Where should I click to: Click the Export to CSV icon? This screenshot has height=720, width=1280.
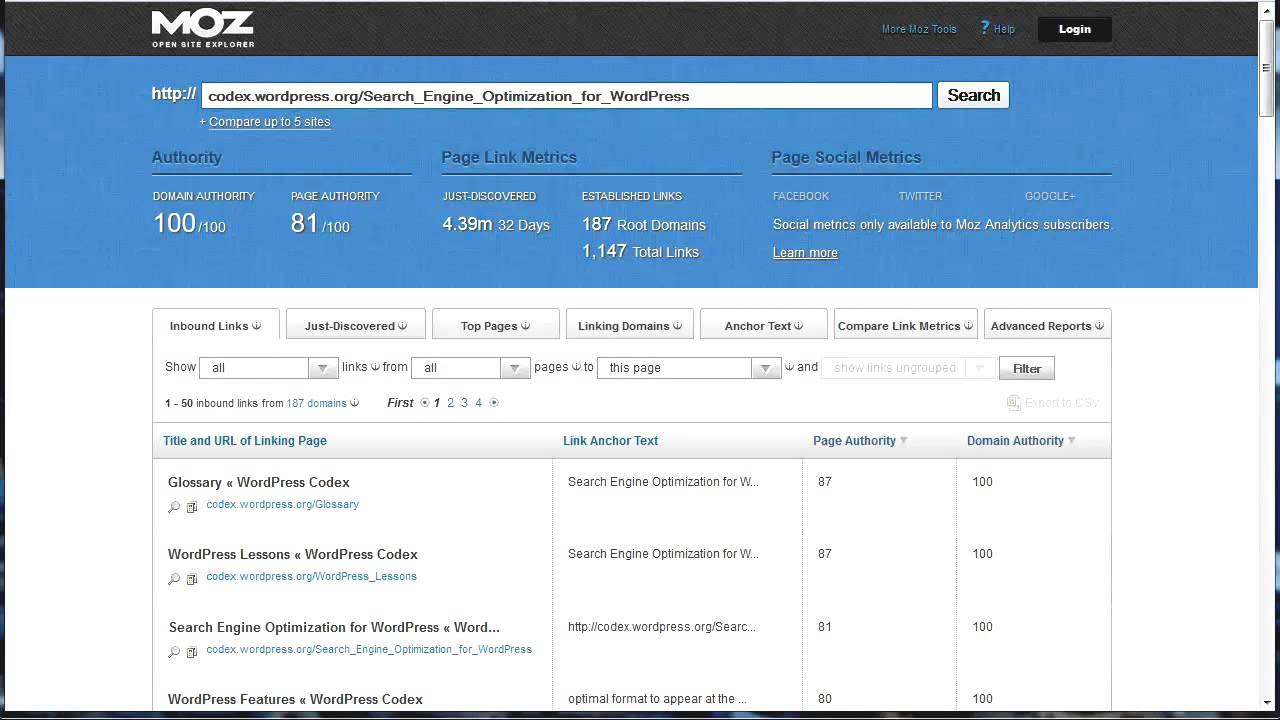[1014, 403]
